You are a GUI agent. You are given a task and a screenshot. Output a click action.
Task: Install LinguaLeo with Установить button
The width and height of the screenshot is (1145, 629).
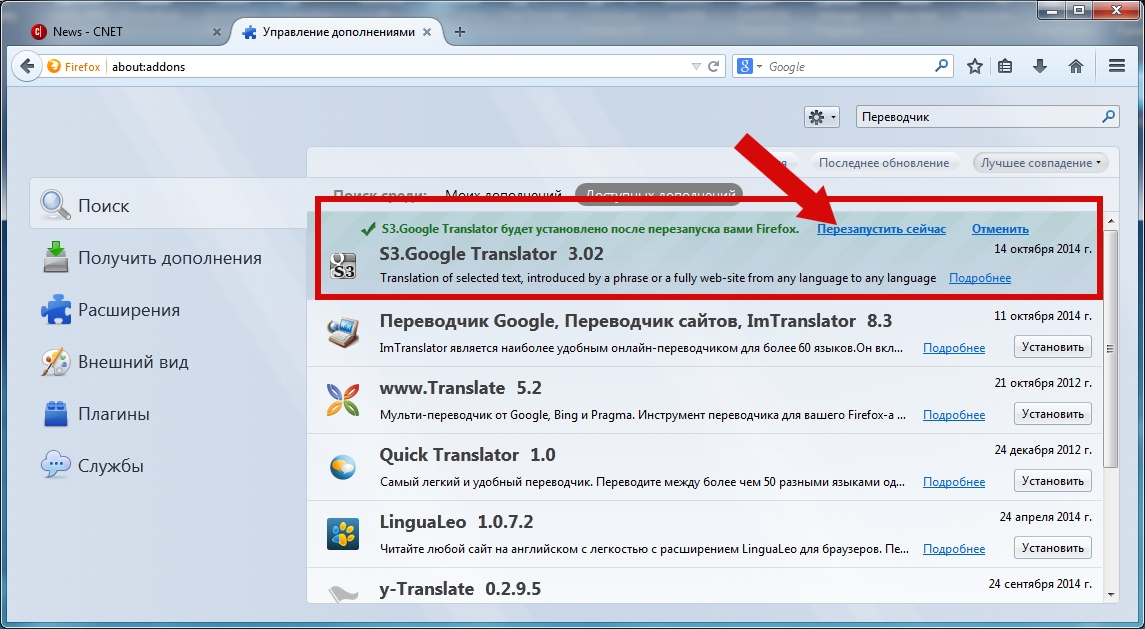click(x=1053, y=547)
